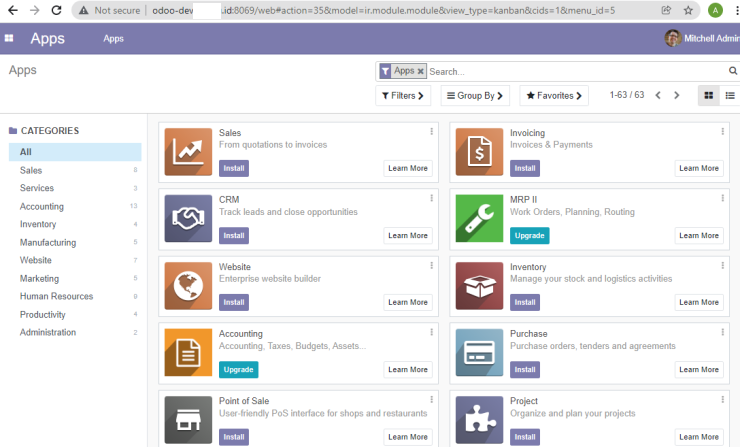Image resolution: width=740 pixels, height=447 pixels.
Task: Open the MRP II card options menu
Action: click(723, 198)
